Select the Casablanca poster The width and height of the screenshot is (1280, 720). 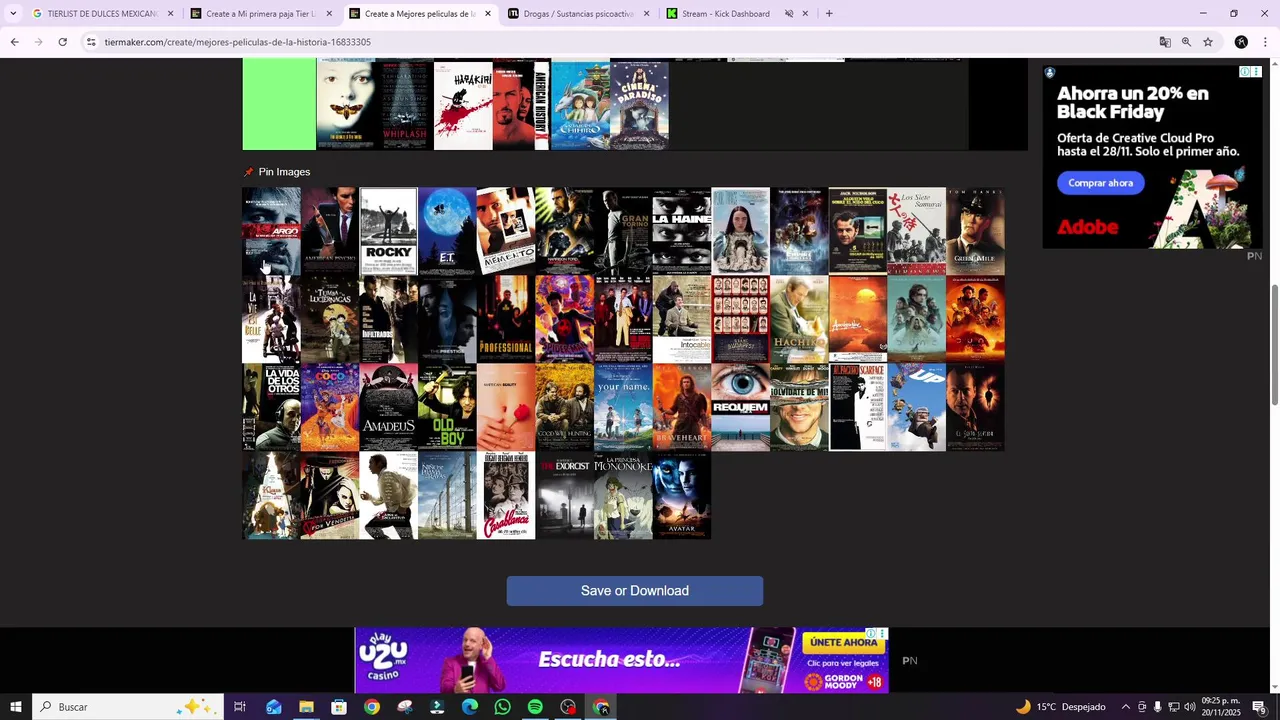click(506, 495)
